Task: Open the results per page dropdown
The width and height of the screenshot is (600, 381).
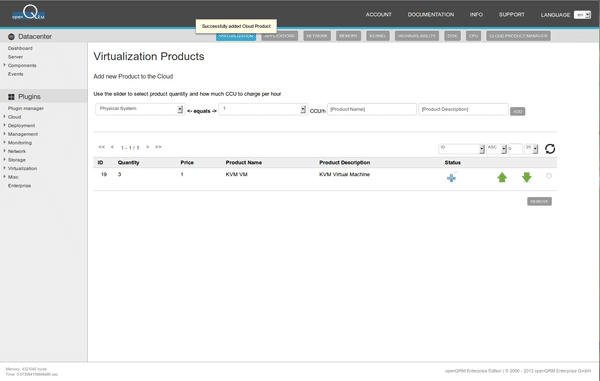Action: point(531,148)
